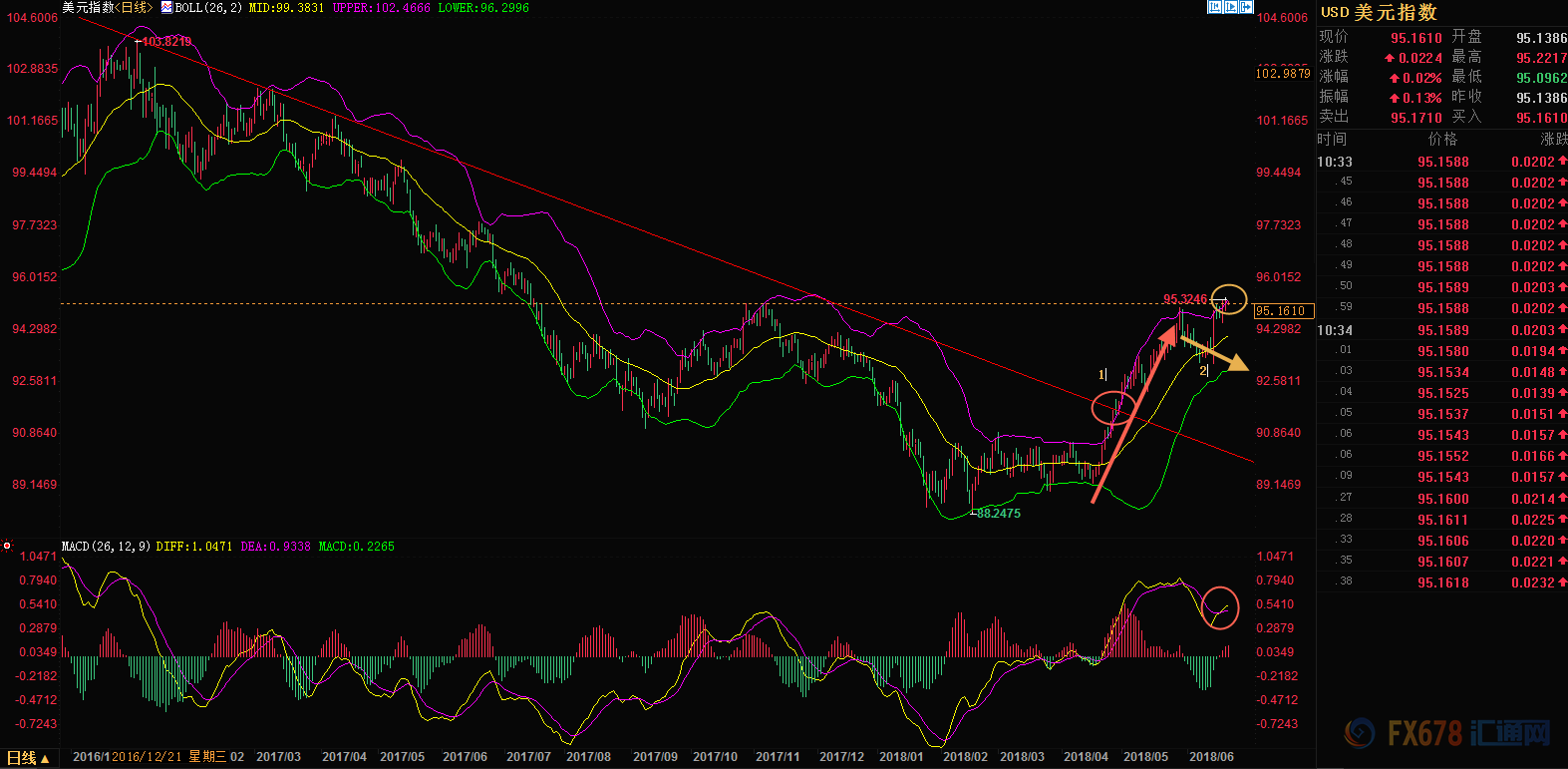Click the middle blue chart-tool icon at top

click(x=1230, y=7)
